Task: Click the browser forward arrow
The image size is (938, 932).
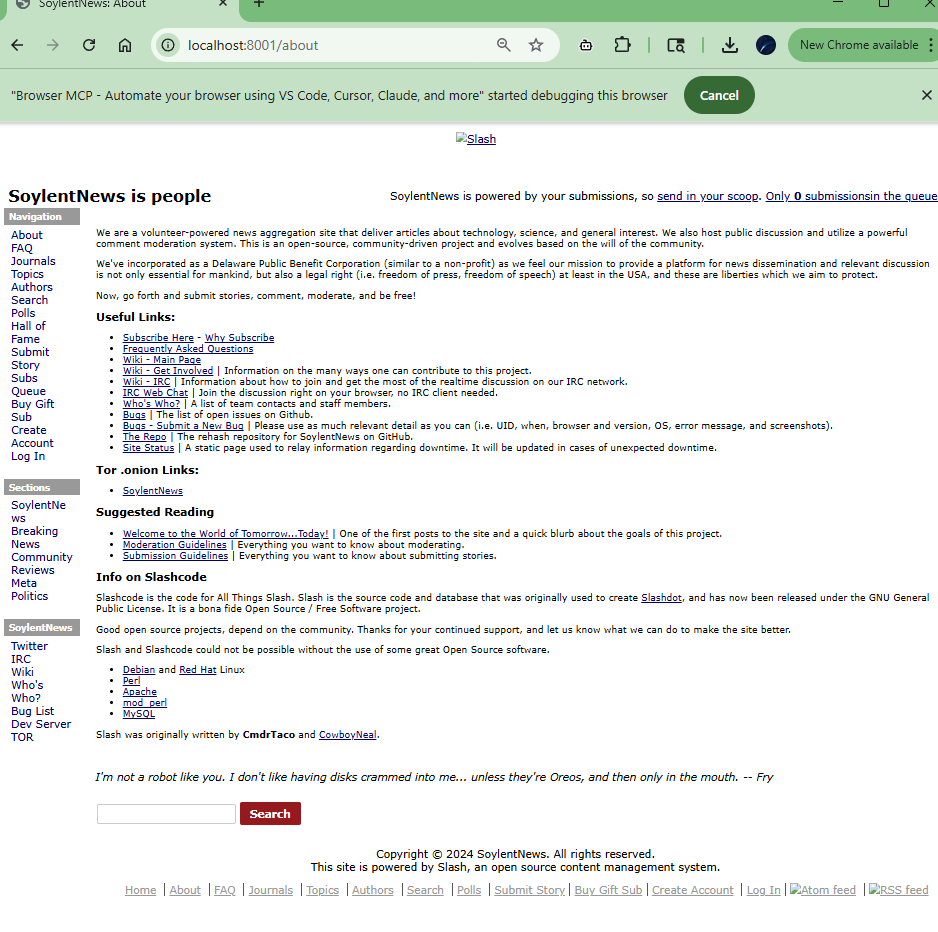Action: coord(53,45)
